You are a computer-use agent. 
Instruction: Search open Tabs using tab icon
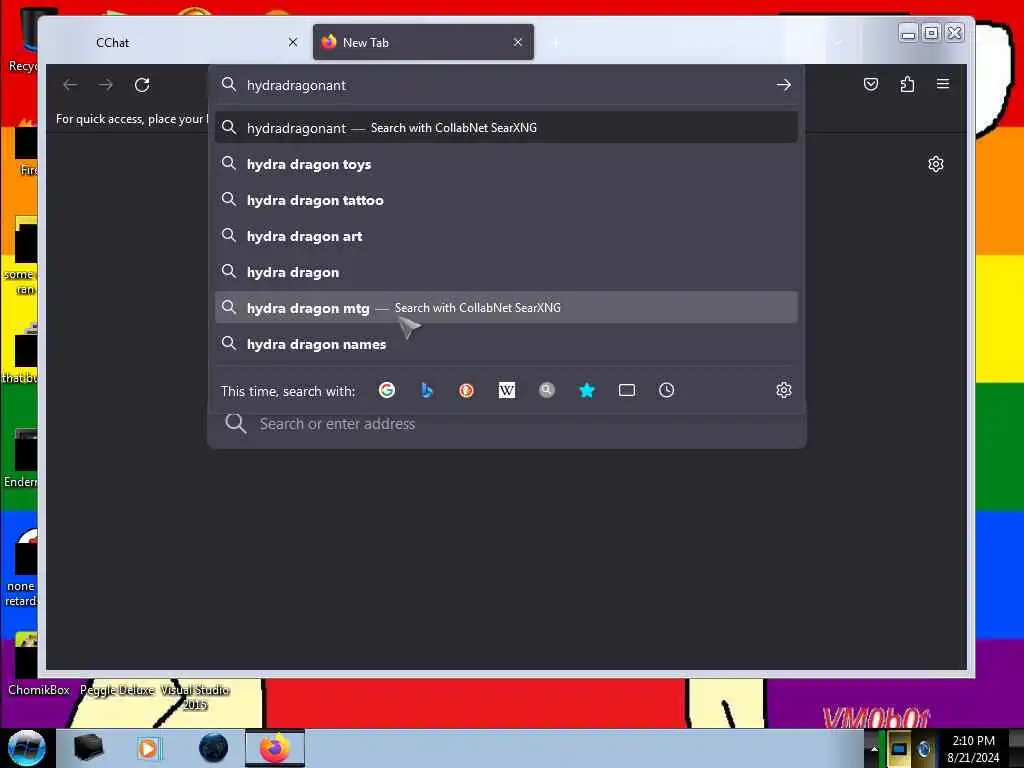pyautogui.click(x=626, y=391)
